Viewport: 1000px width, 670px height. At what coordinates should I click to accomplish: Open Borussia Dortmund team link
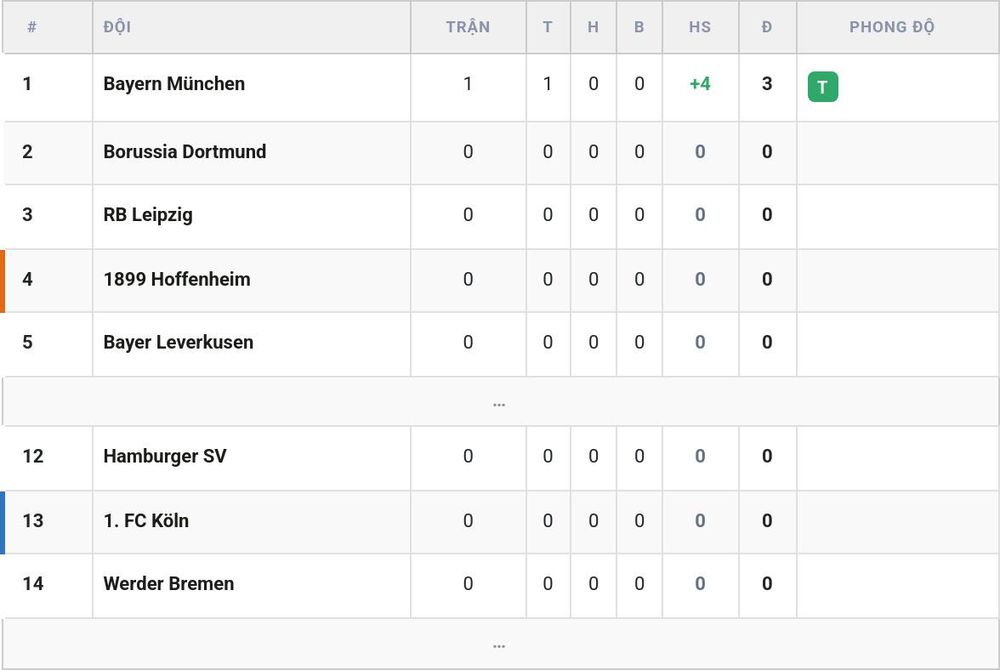pos(185,152)
